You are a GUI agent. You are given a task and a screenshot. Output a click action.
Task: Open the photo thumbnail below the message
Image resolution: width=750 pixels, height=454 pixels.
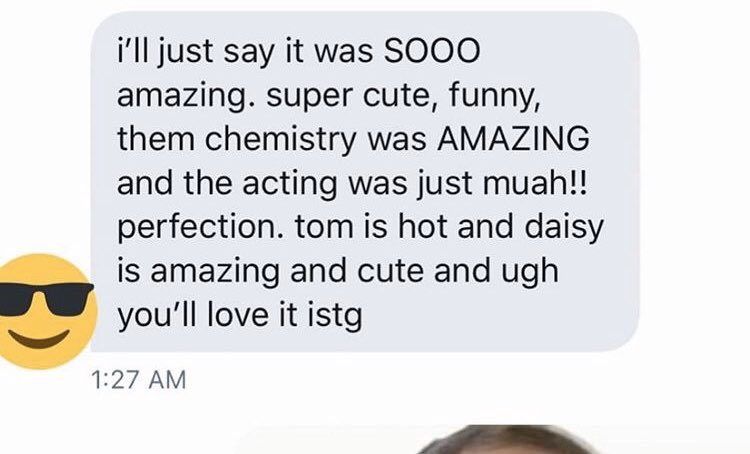coord(507,439)
